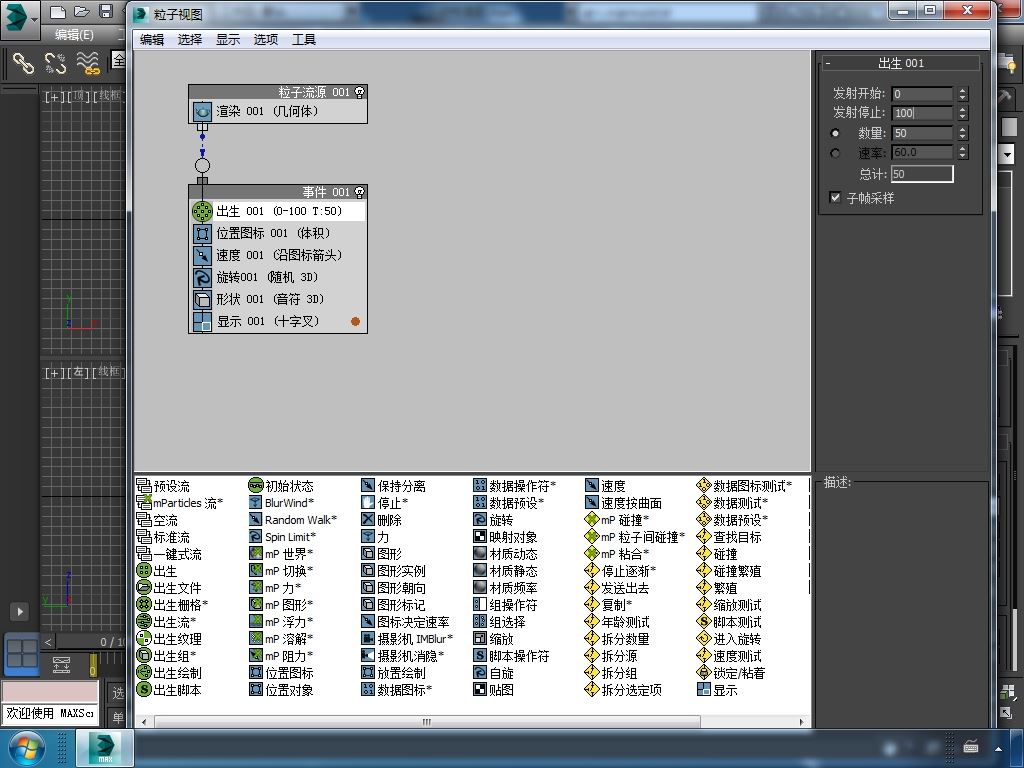1024x768 pixels.
Task: Open the 选项 menu
Action: point(266,40)
